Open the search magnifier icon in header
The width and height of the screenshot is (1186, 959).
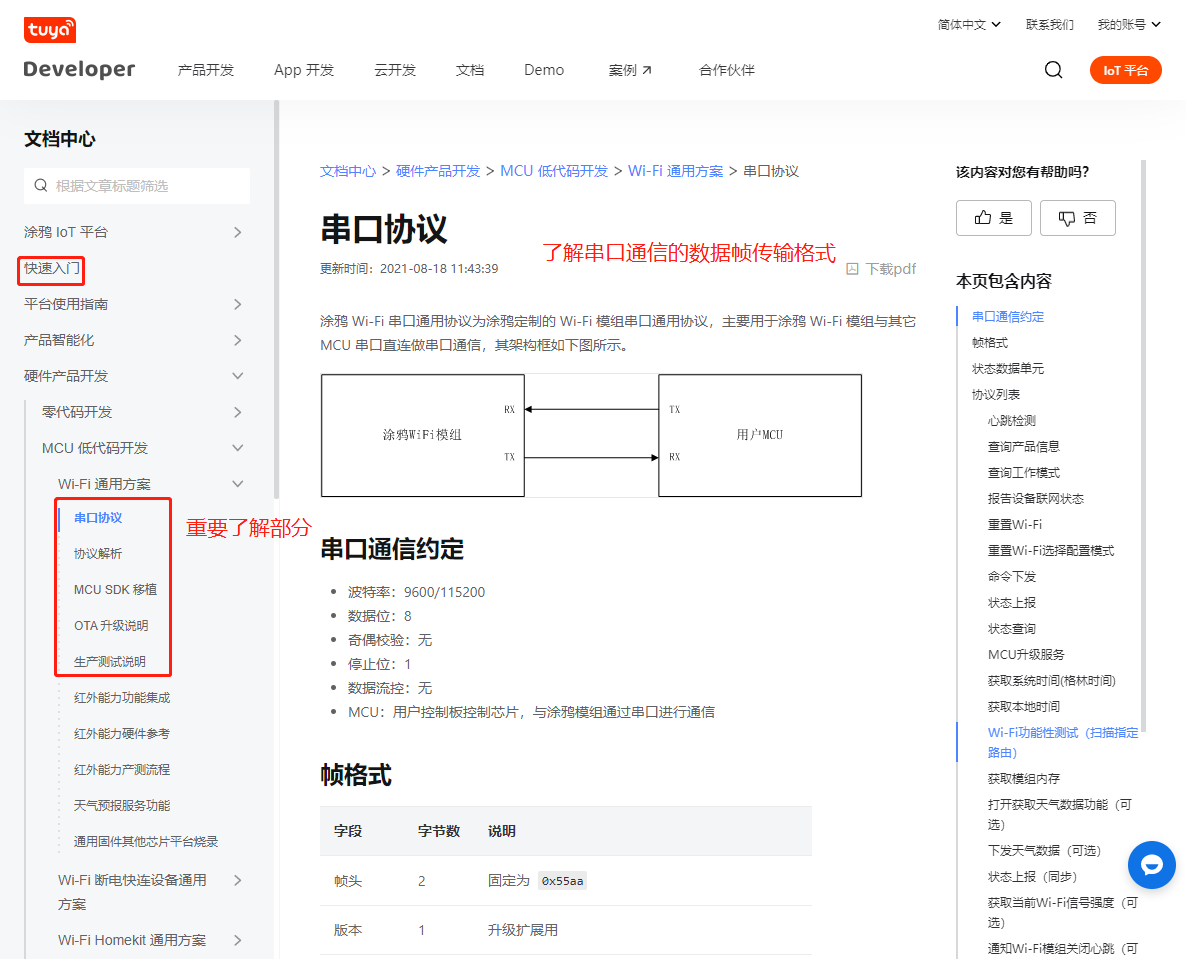point(1053,70)
